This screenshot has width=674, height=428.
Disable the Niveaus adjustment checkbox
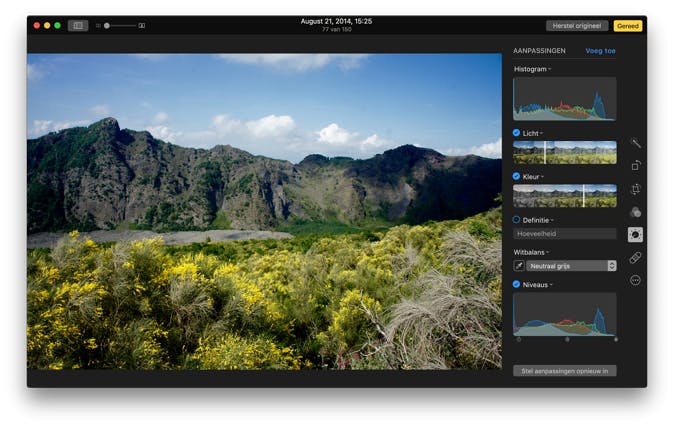pos(516,284)
